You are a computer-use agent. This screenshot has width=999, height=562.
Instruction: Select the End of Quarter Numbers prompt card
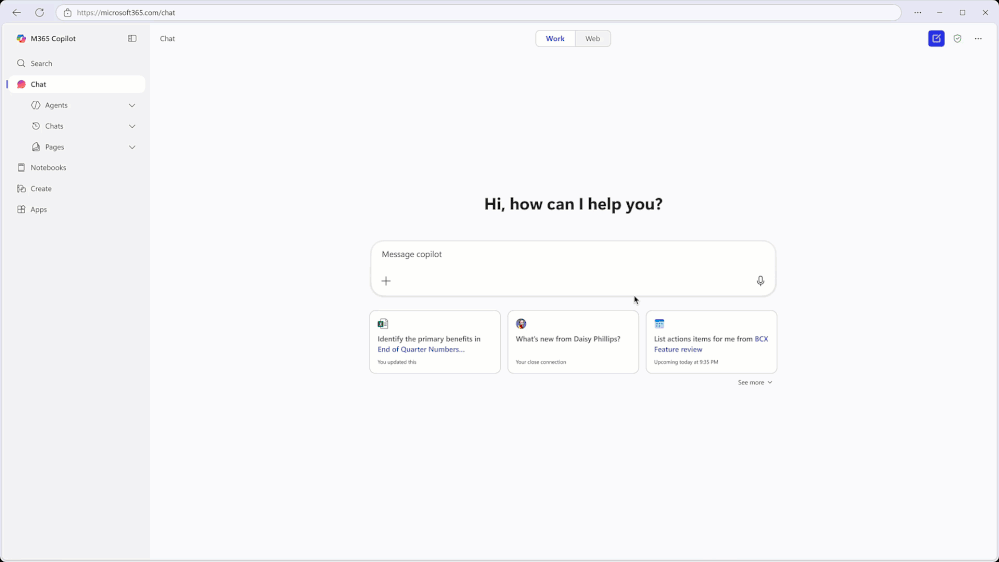(x=435, y=342)
